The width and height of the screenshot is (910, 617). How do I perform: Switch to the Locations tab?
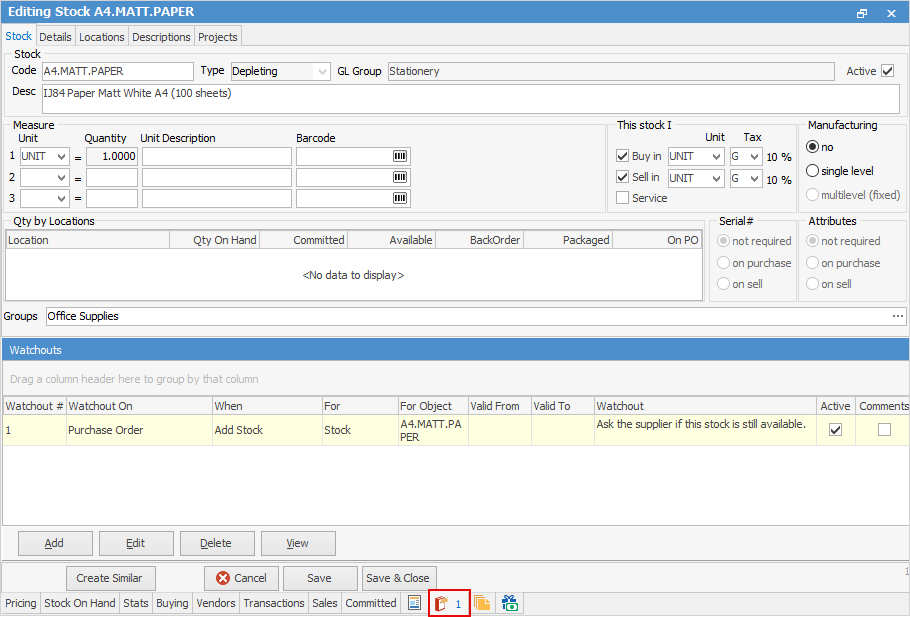click(102, 37)
